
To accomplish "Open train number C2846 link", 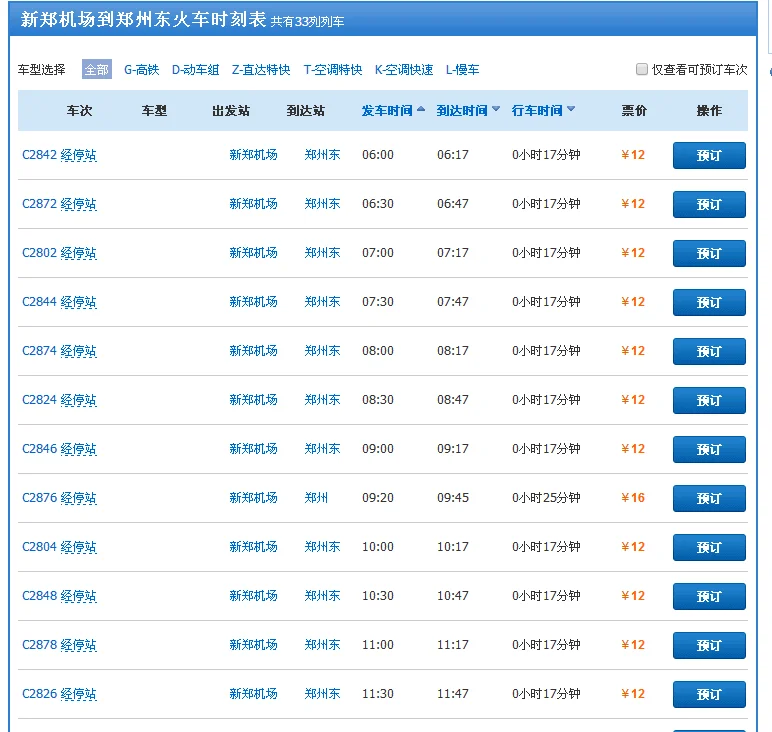I will pos(39,449).
